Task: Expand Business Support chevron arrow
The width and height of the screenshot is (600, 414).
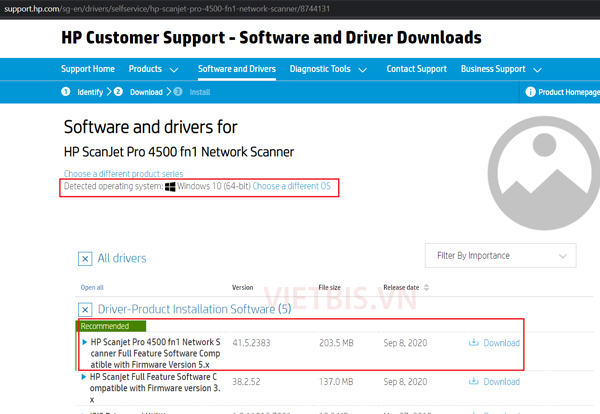Action: (x=537, y=70)
